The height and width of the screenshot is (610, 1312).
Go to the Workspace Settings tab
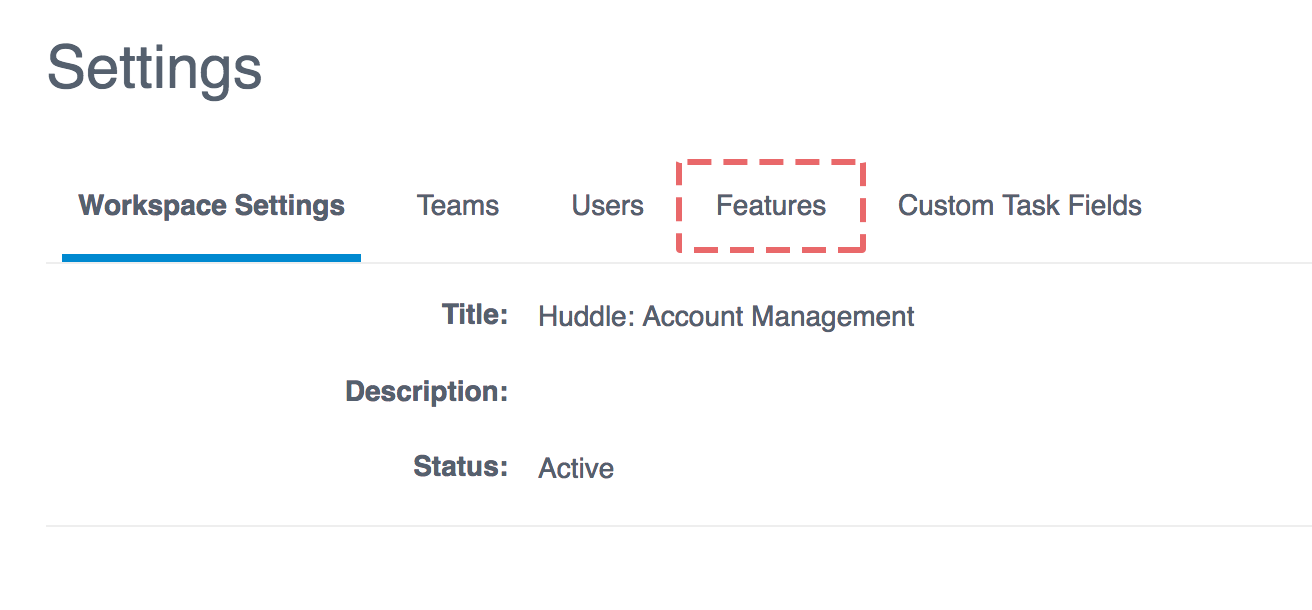pyautogui.click(x=212, y=206)
